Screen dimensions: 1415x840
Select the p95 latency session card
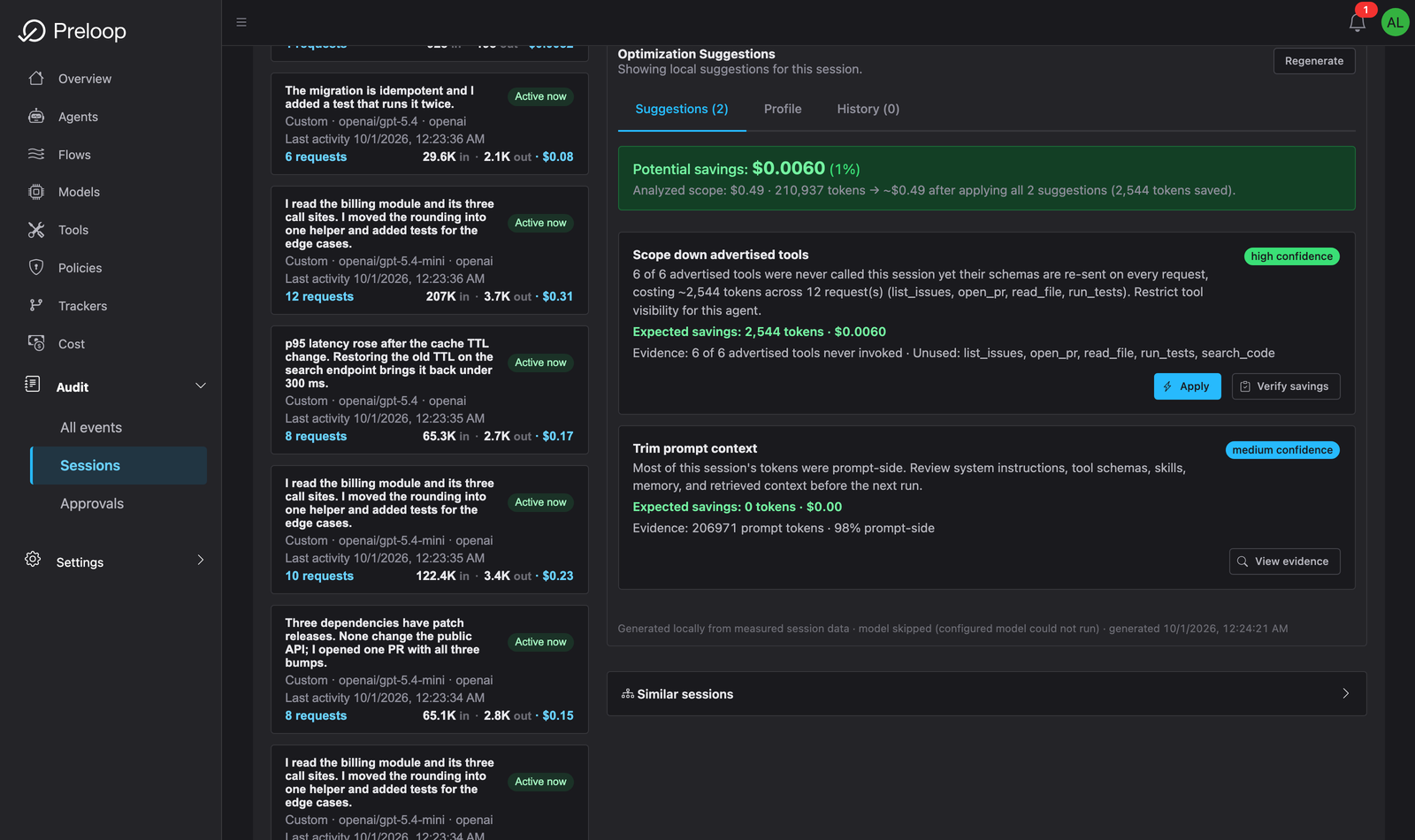tap(430, 389)
